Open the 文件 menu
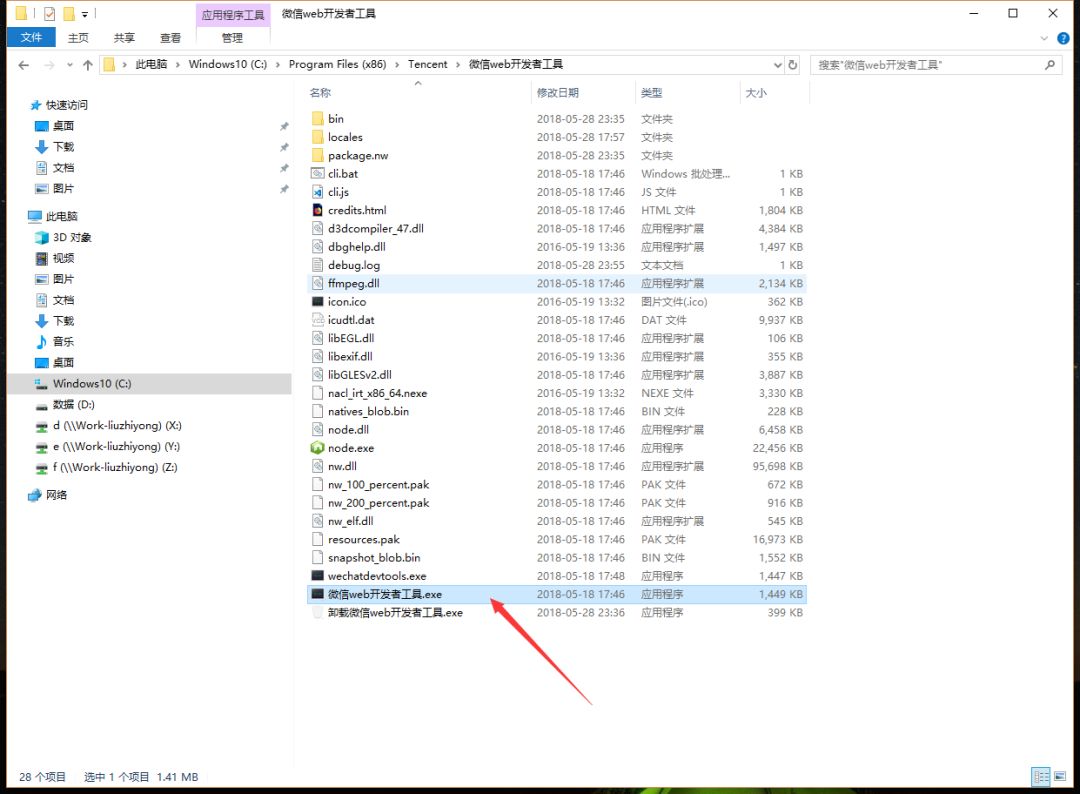This screenshot has width=1080, height=794. coord(31,37)
